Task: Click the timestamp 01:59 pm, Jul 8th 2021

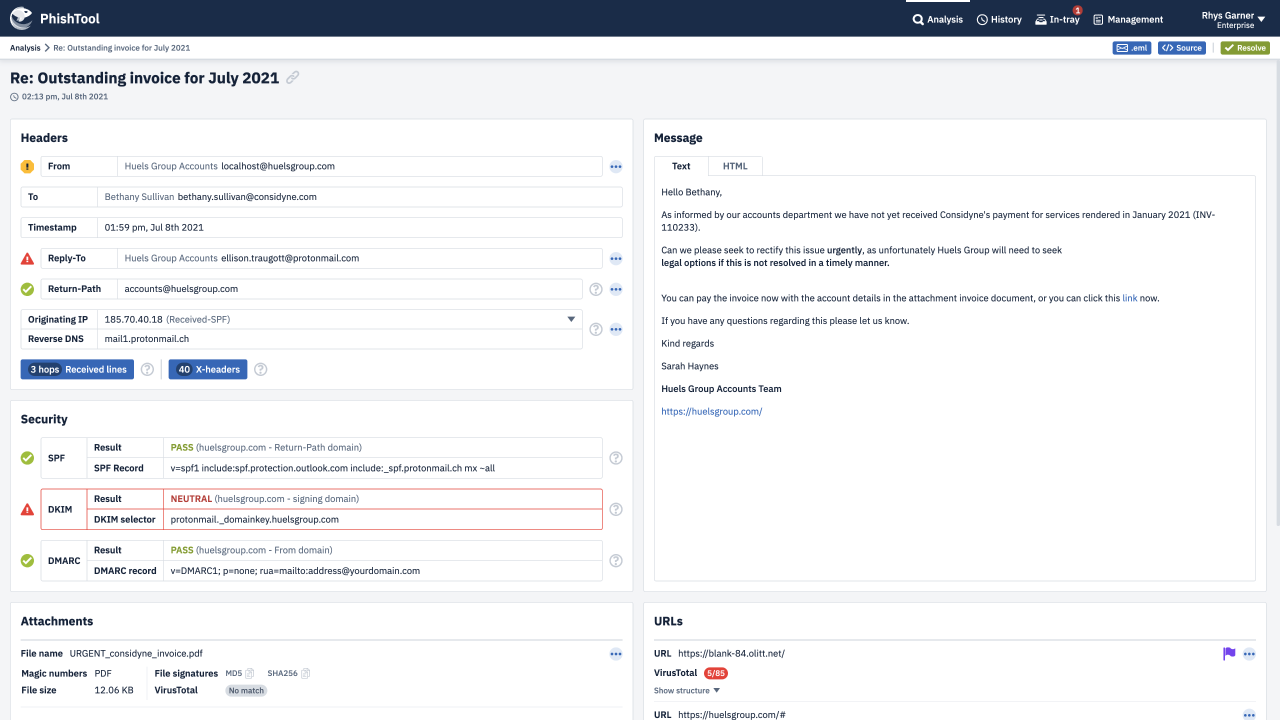Action: click(x=154, y=228)
